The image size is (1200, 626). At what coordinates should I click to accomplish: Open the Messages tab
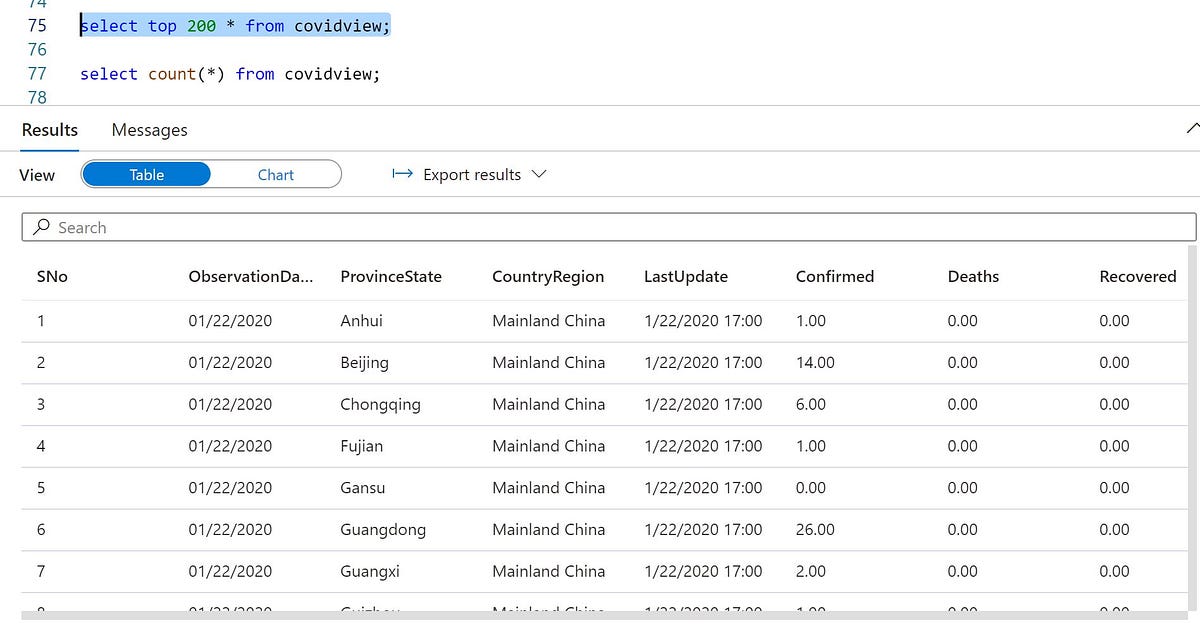149,129
